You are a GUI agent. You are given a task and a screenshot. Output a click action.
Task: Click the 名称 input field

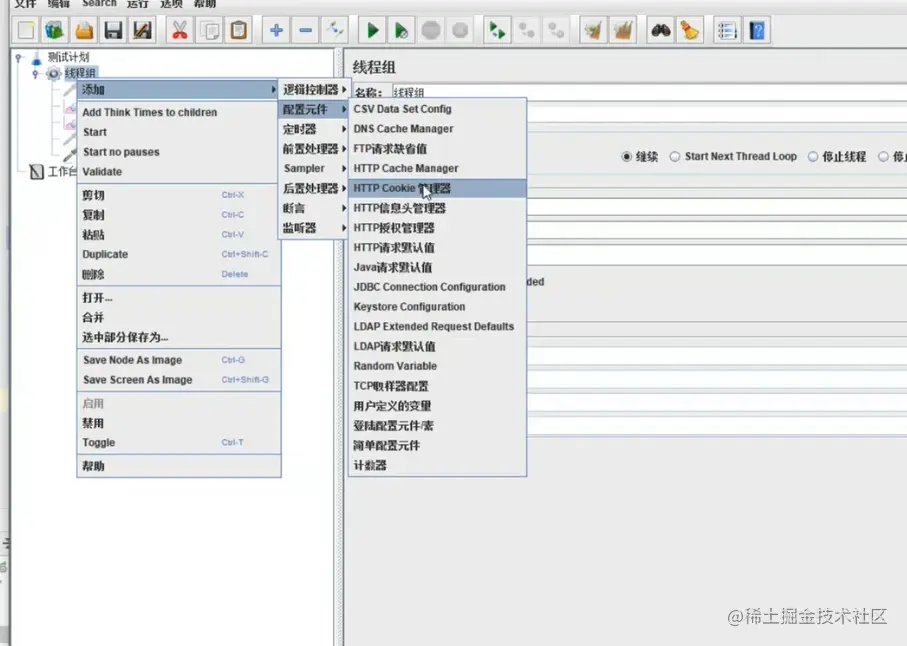(x=650, y=92)
